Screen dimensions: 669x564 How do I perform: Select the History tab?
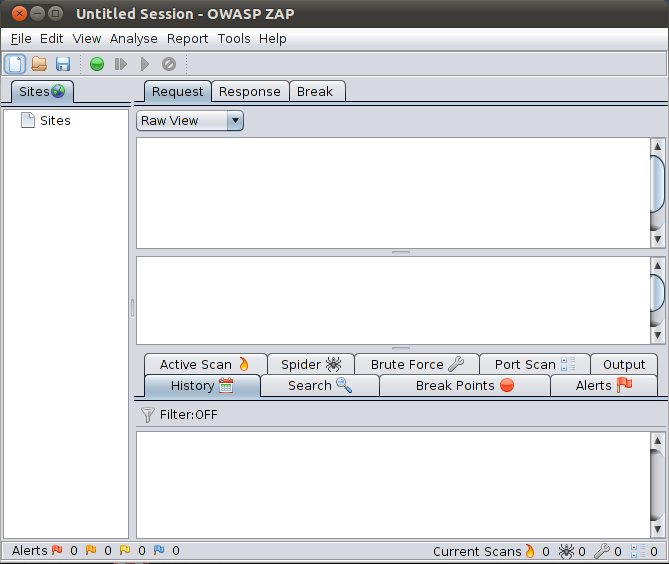tap(202, 385)
